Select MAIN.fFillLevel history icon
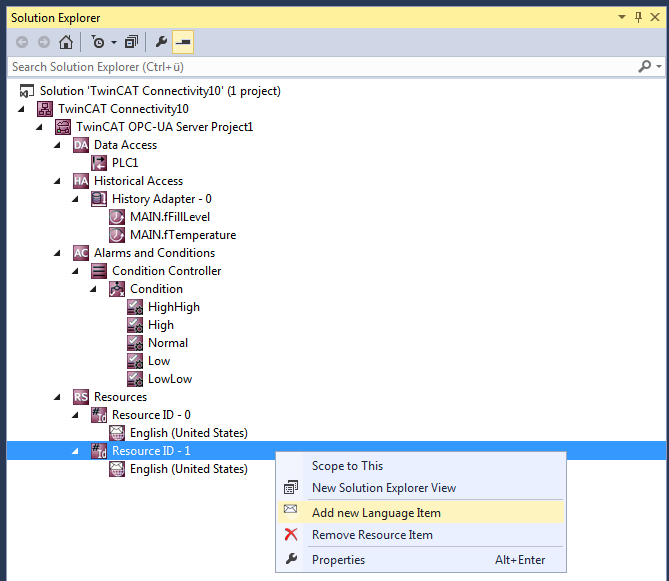Viewport: 669px width, 581px height. click(116, 217)
